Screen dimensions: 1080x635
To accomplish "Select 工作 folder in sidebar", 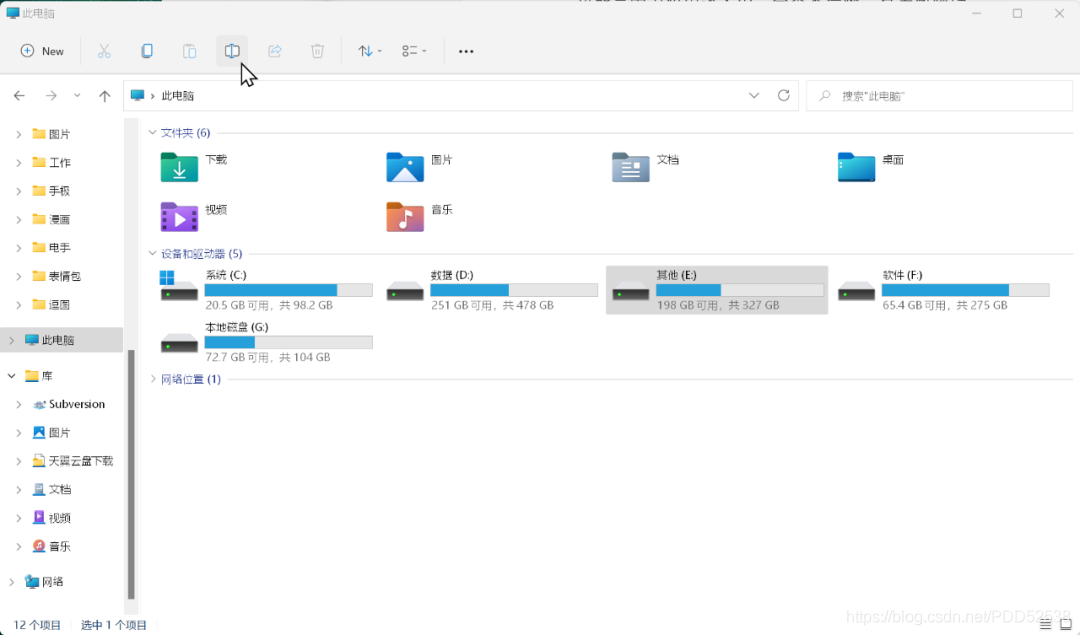I will 52,163.
